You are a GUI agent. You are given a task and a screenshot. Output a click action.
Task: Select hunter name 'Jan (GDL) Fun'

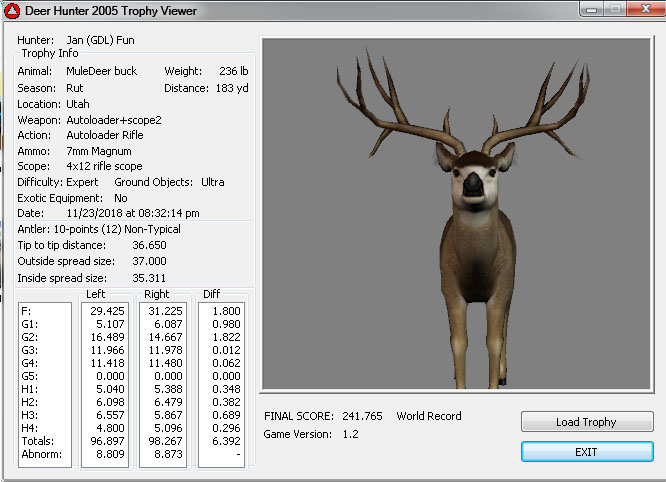100,40
